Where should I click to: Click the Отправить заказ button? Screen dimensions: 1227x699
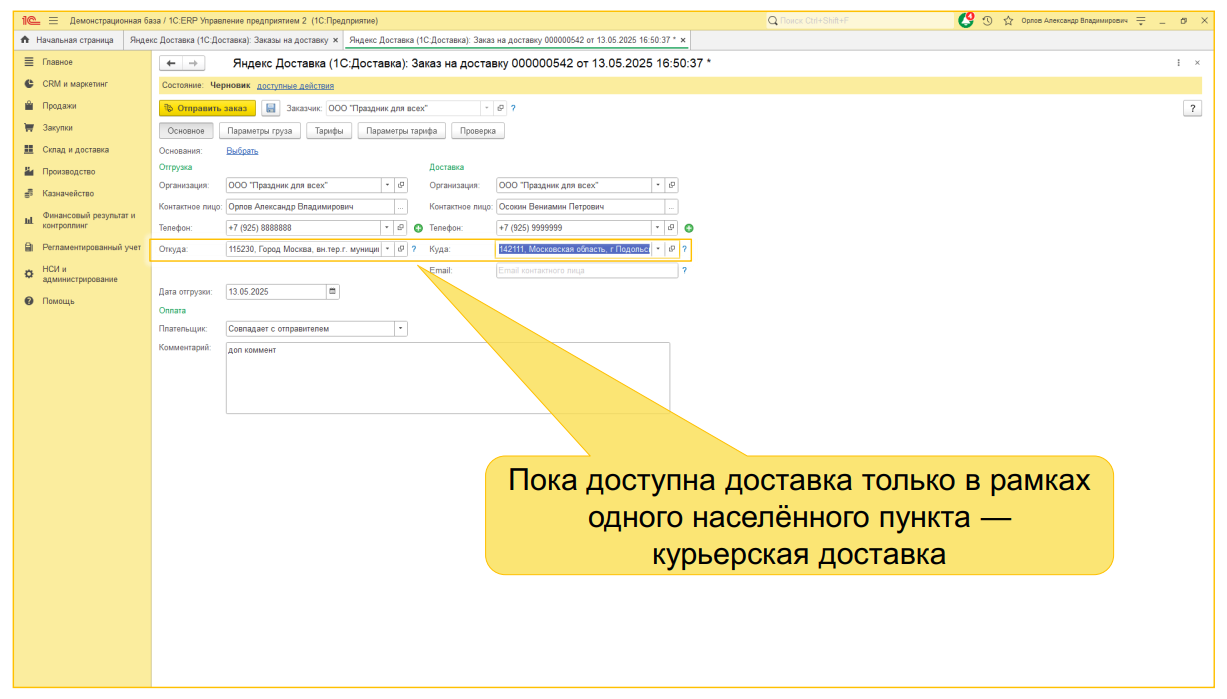(207, 108)
